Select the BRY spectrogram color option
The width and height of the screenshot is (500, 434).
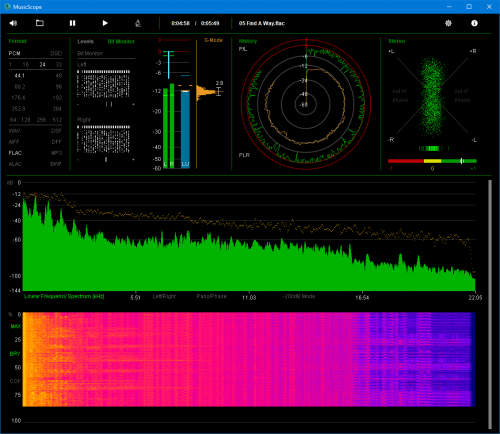click(15, 354)
